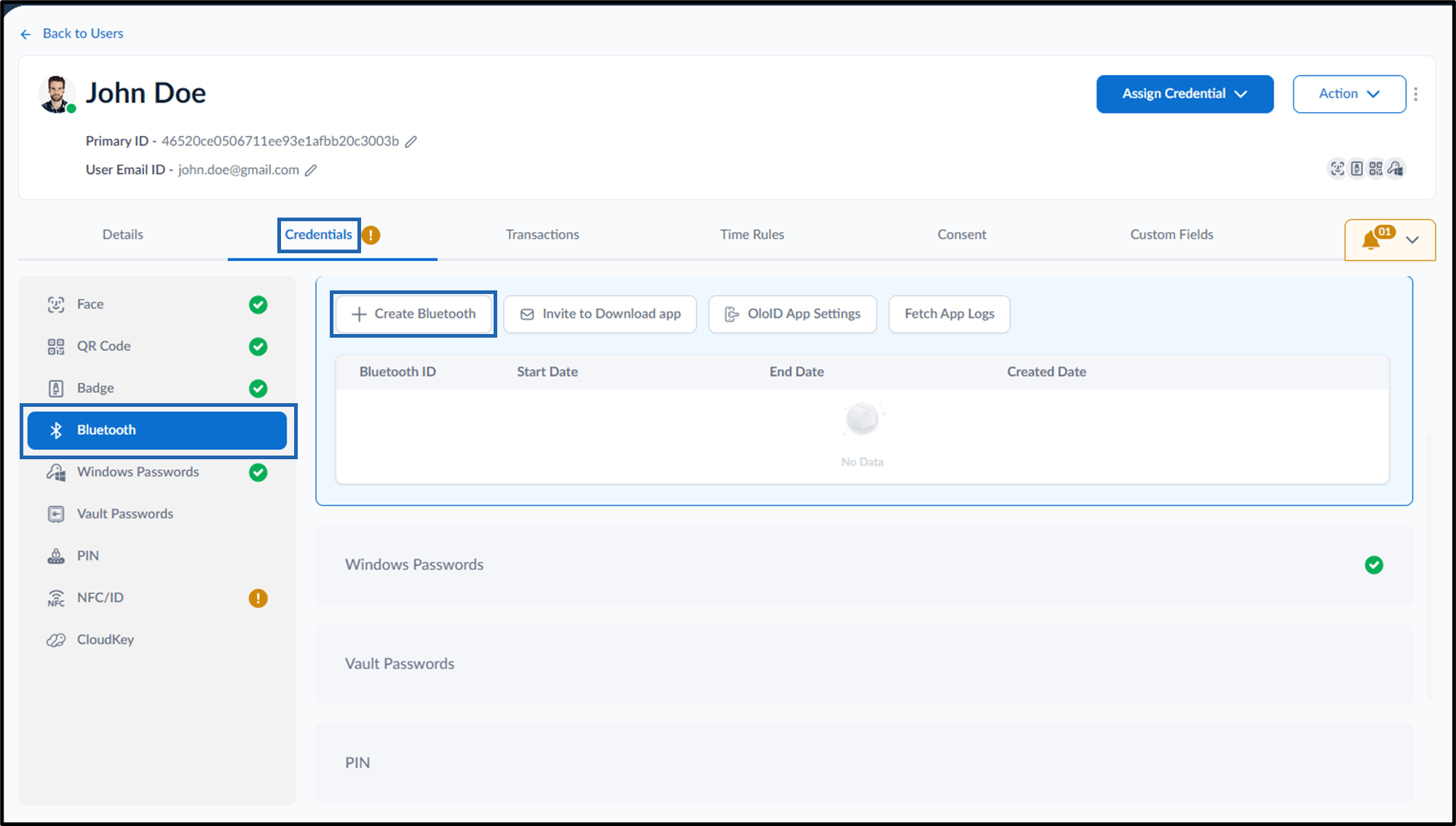The height and width of the screenshot is (826, 1456).
Task: Go to the Time Rules tab
Action: pos(752,234)
